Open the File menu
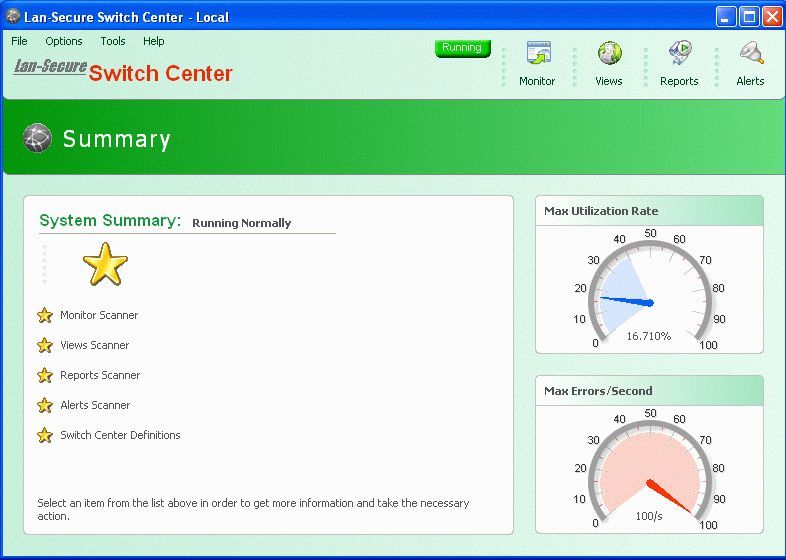786x560 pixels. click(x=19, y=41)
